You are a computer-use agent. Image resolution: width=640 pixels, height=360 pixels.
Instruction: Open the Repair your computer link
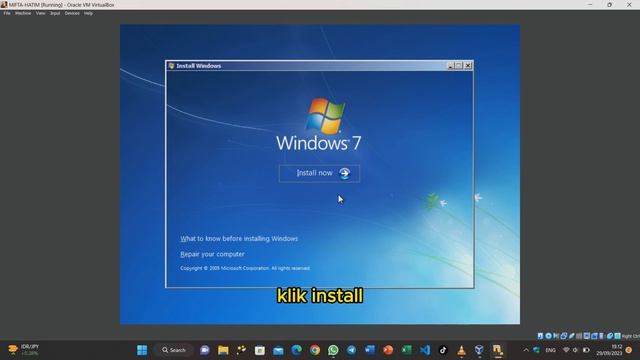(212, 254)
